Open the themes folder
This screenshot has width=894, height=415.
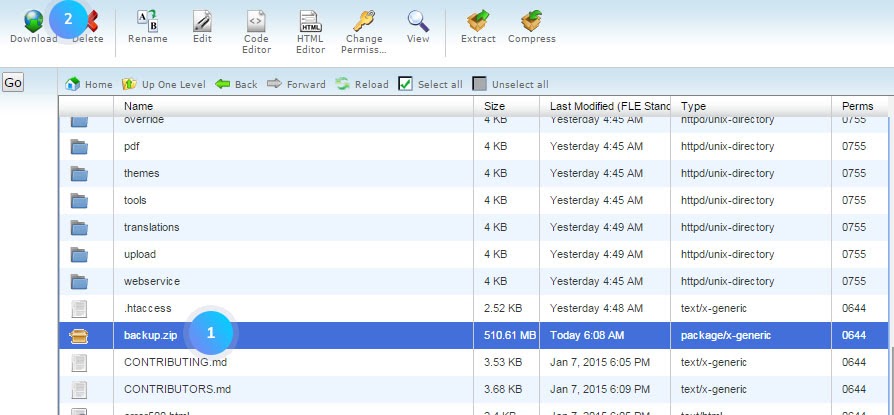[x=141, y=173]
